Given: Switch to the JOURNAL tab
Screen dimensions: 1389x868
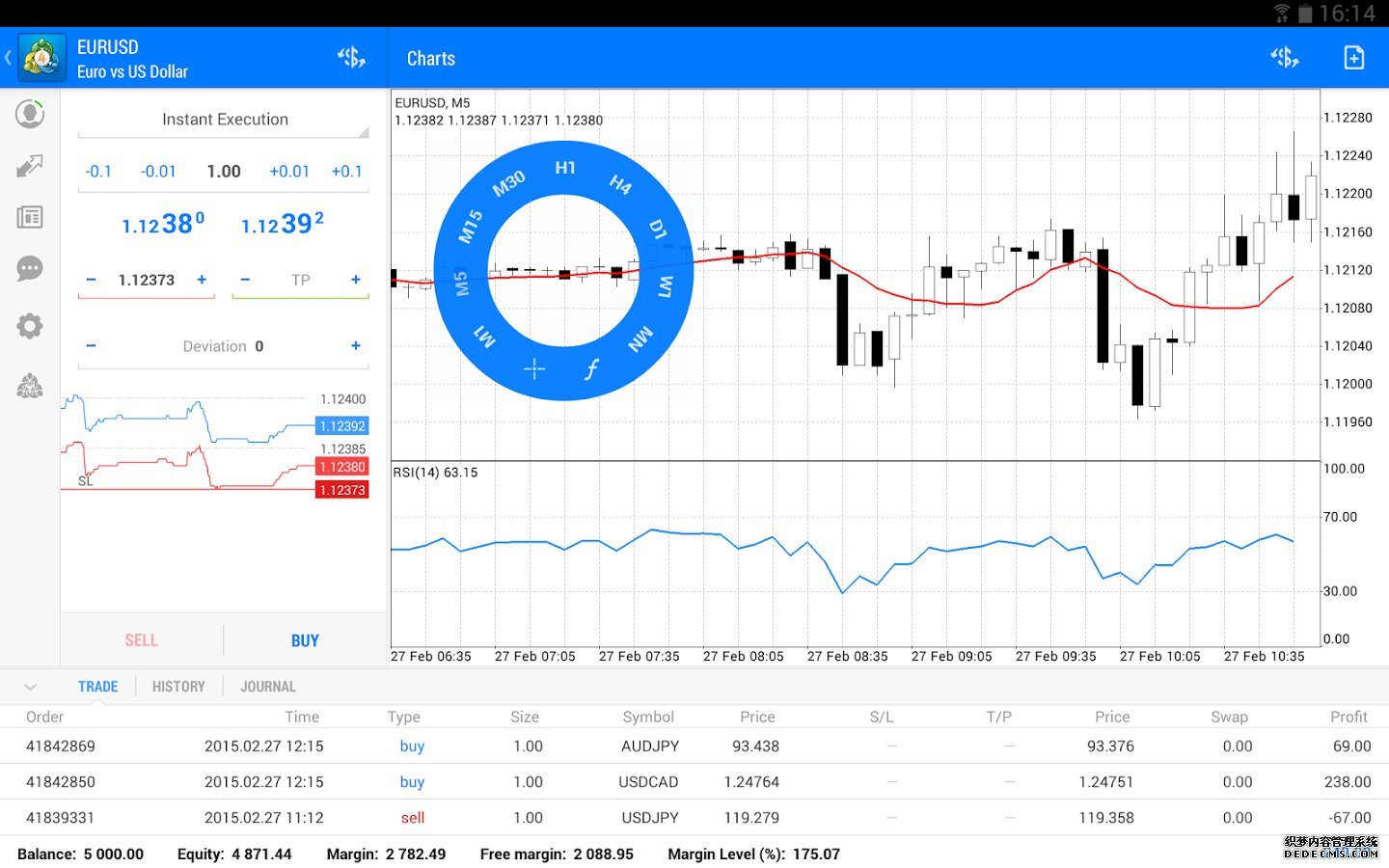Looking at the screenshot, I should click(x=268, y=687).
